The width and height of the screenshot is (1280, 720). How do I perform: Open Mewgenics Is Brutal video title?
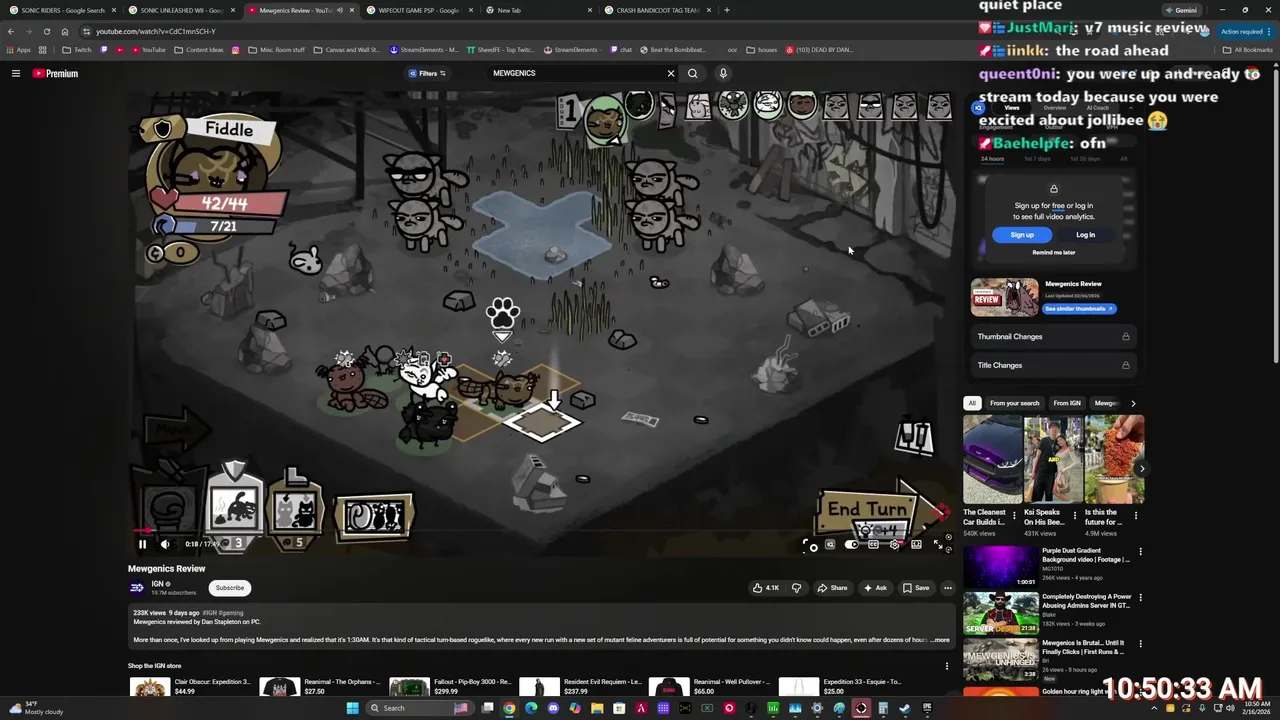tap(1083, 647)
